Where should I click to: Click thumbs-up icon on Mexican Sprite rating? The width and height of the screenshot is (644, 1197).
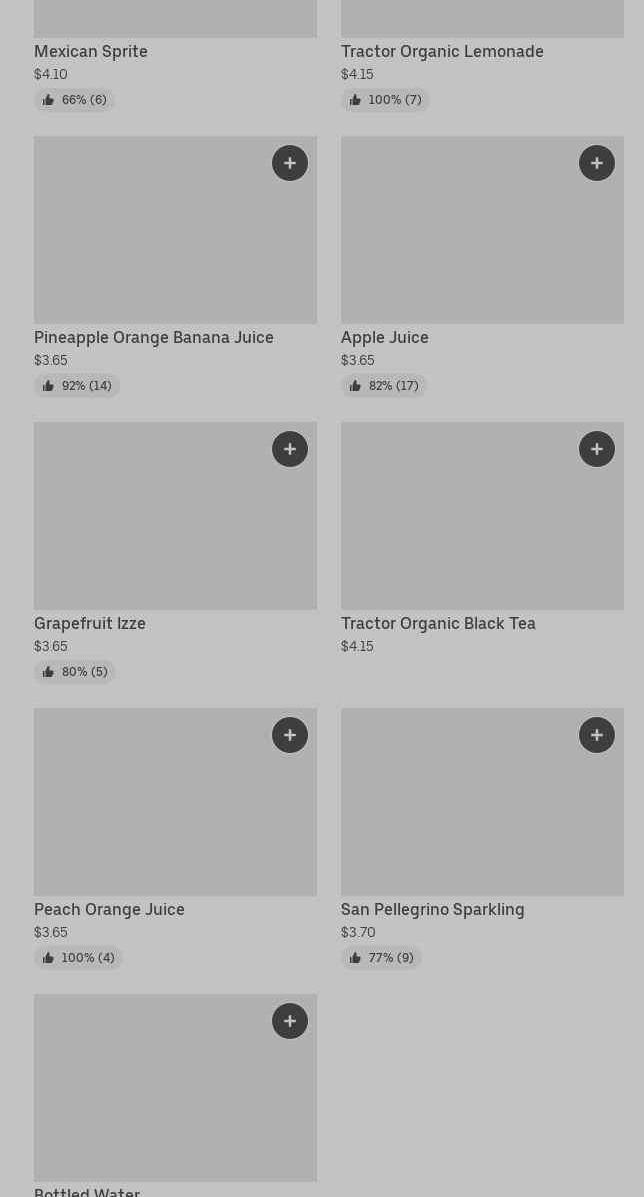pos(48,100)
